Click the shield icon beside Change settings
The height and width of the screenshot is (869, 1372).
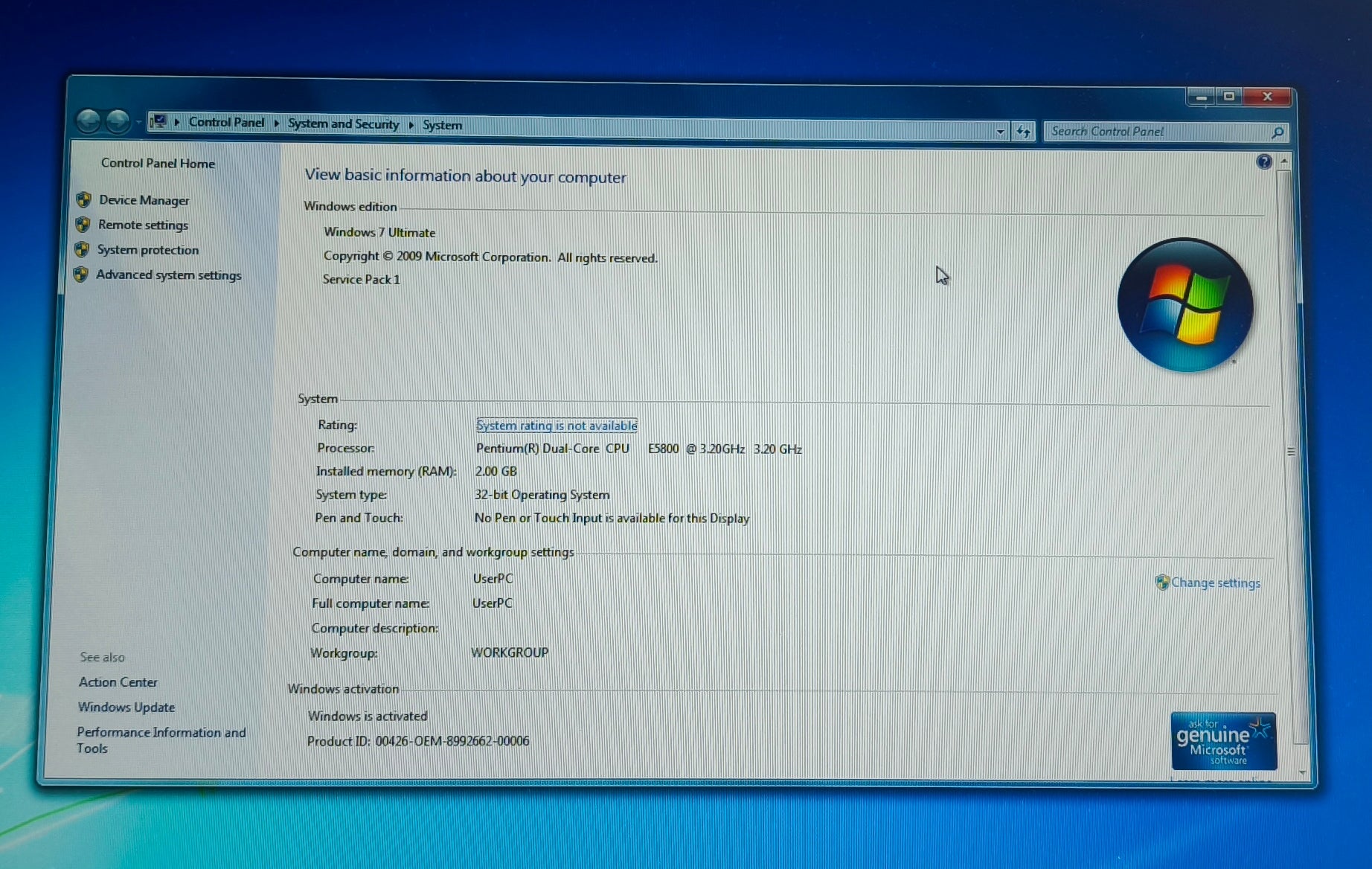coord(1161,582)
